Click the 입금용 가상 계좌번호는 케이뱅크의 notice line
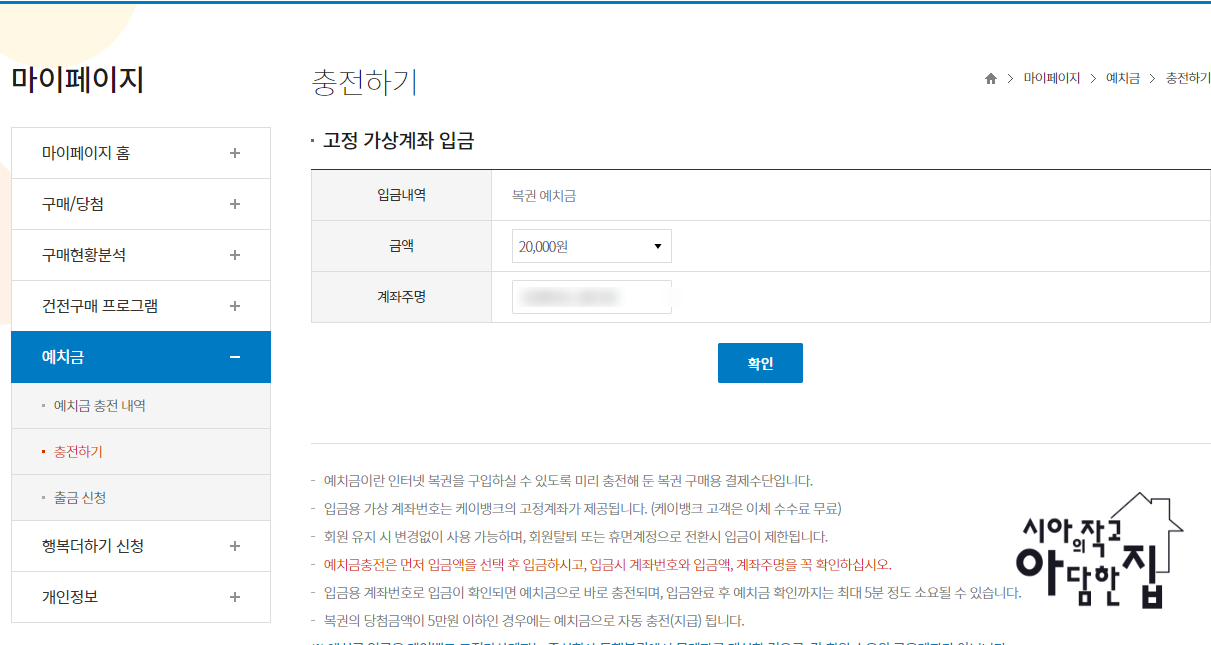 coord(583,508)
